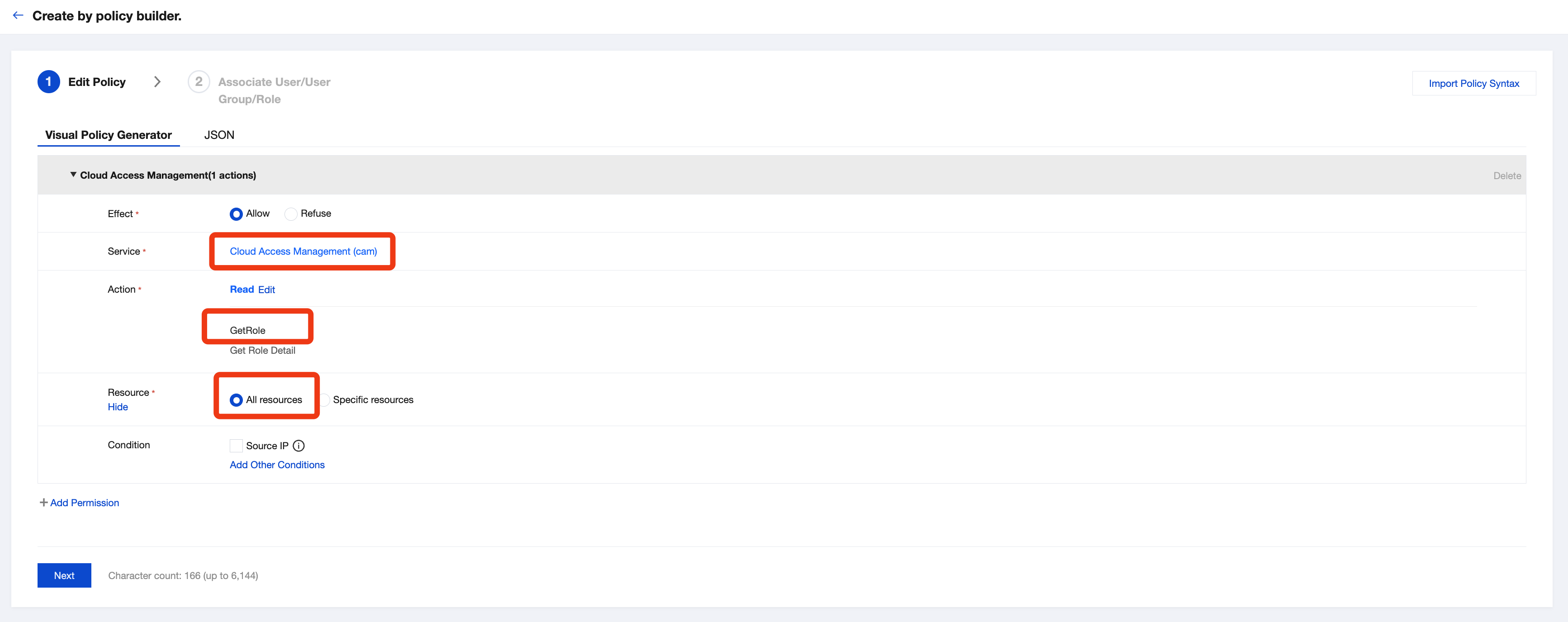Click the Source IP info icon
Image resolution: width=1568 pixels, height=622 pixels.
click(298, 446)
